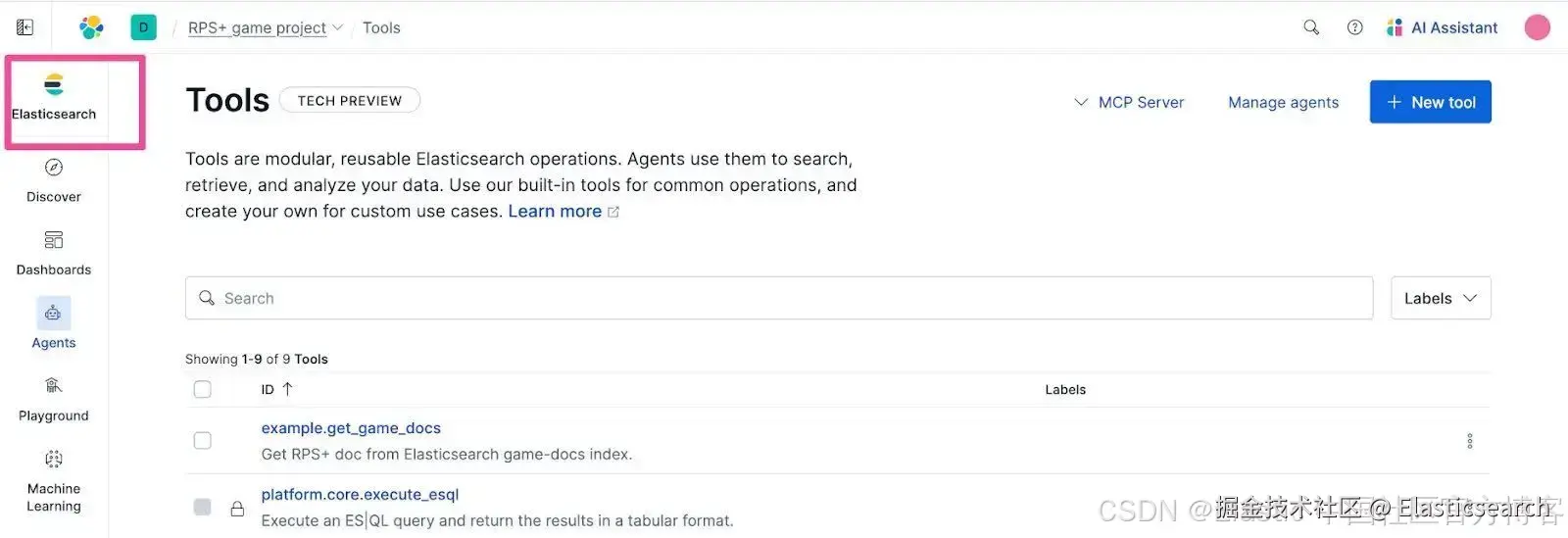The height and width of the screenshot is (538, 1568).
Task: Click the platform.core.execute_esql checkbox
Action: [x=203, y=507]
